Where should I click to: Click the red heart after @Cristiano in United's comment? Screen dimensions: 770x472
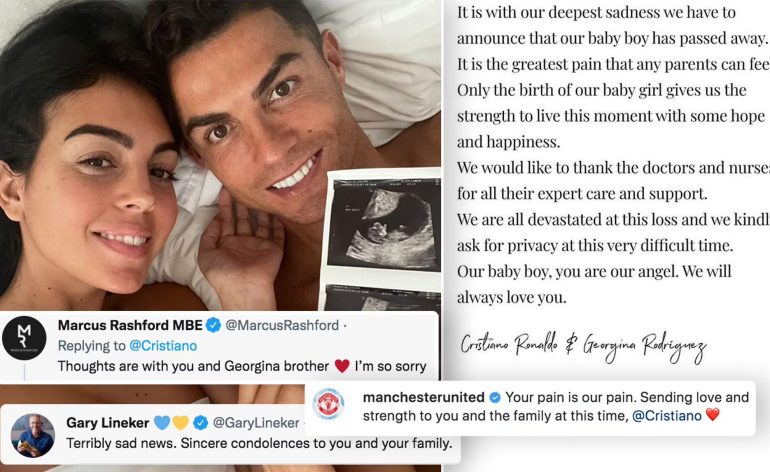coord(713,415)
